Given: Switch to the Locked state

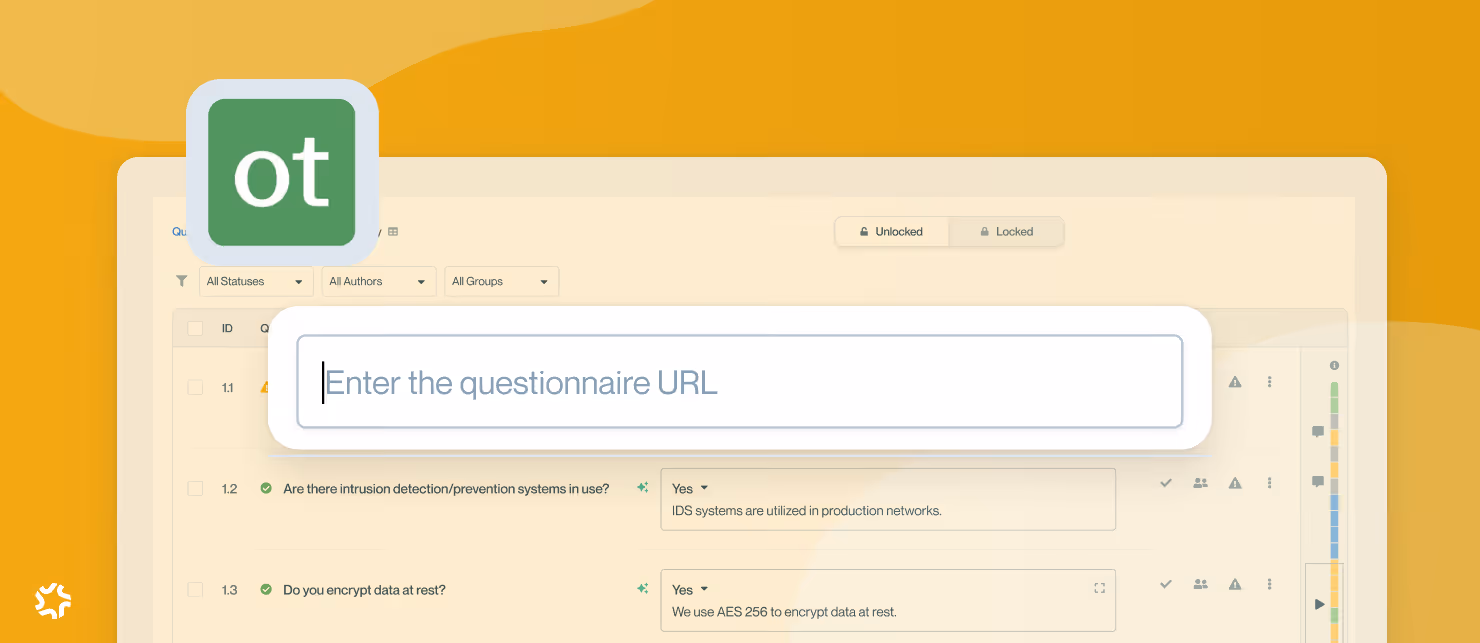Looking at the screenshot, I should point(1006,231).
